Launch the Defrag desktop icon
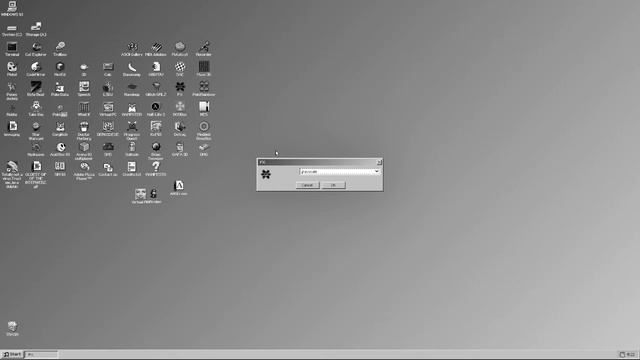This screenshot has height=360, width=640. (180, 129)
